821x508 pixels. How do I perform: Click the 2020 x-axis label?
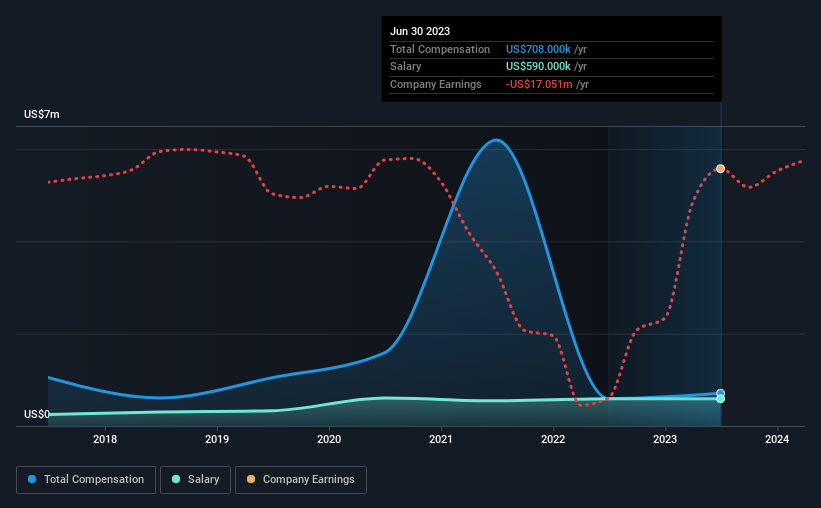click(329, 439)
